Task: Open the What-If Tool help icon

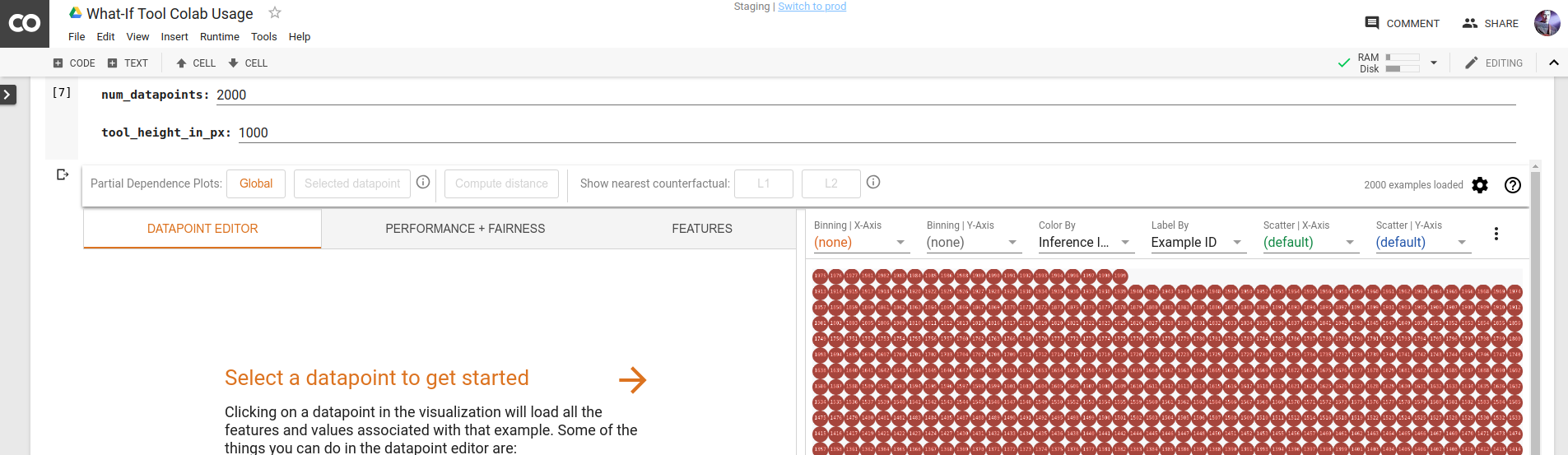Action: (x=1513, y=185)
